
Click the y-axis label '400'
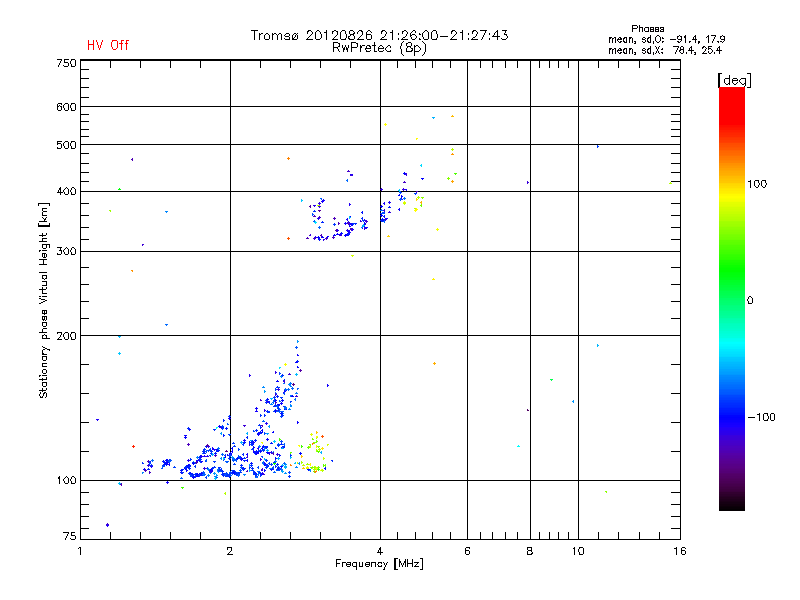[67, 192]
